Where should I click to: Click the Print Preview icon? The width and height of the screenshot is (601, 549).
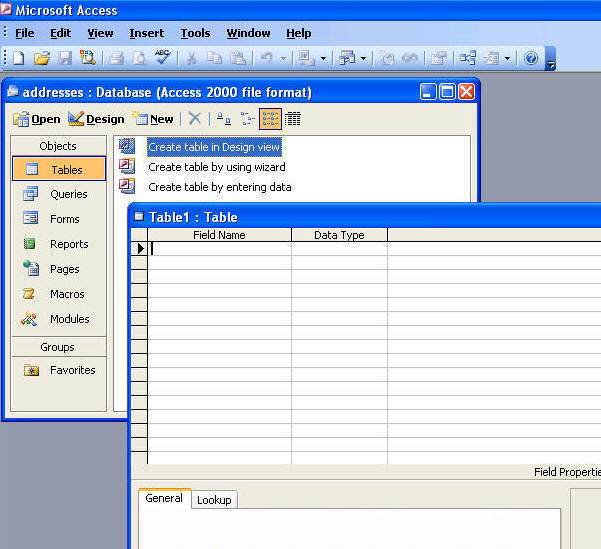140,58
